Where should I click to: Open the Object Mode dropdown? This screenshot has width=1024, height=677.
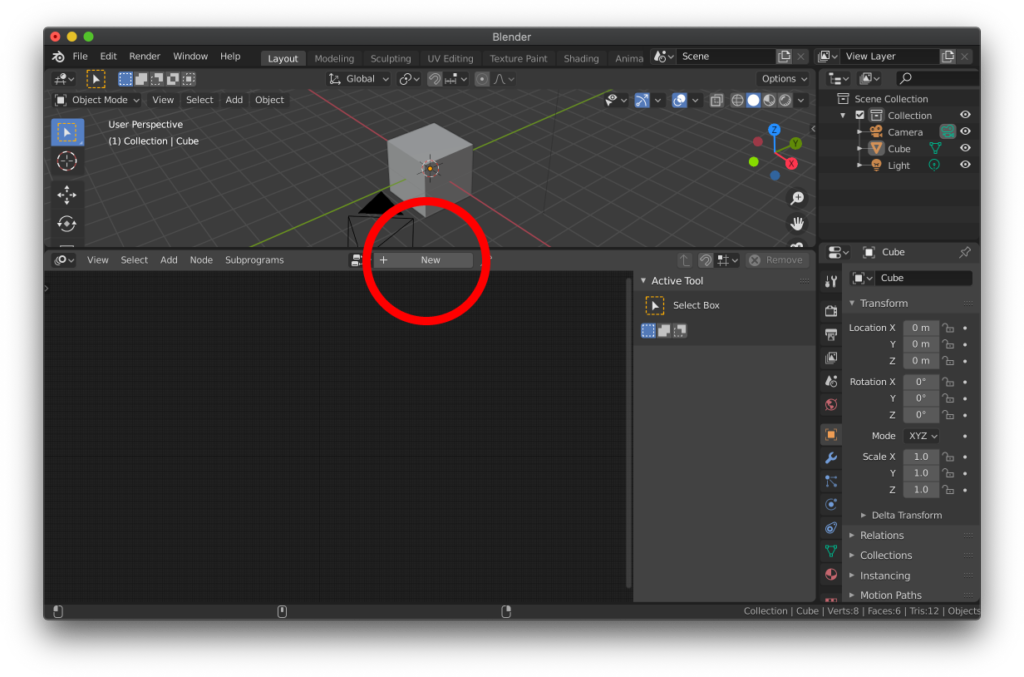pos(97,100)
